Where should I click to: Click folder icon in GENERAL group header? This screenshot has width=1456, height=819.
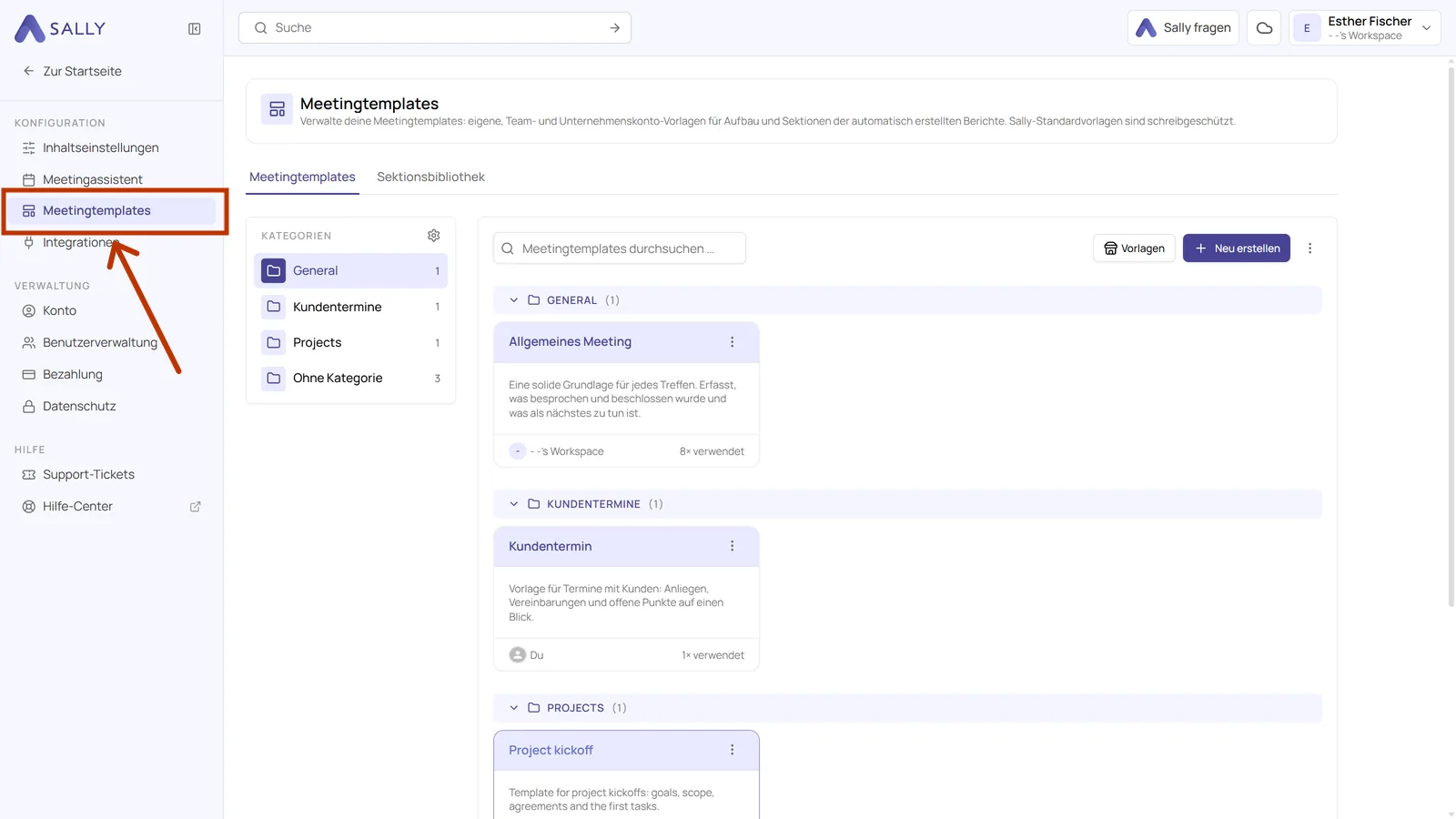pos(534,300)
